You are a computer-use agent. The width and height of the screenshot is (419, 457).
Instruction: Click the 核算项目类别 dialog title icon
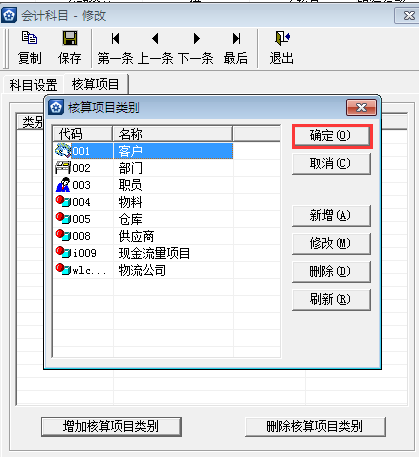56,107
